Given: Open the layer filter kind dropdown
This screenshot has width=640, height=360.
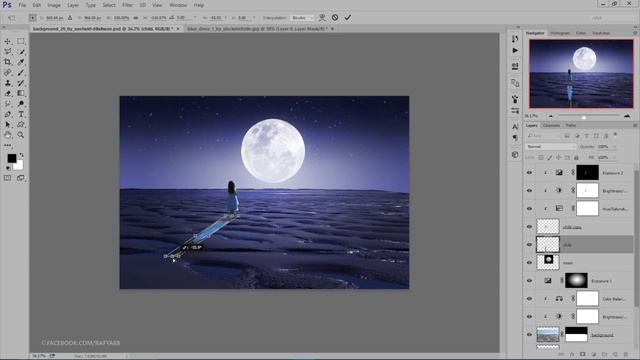Looking at the screenshot, I should 544,136.
